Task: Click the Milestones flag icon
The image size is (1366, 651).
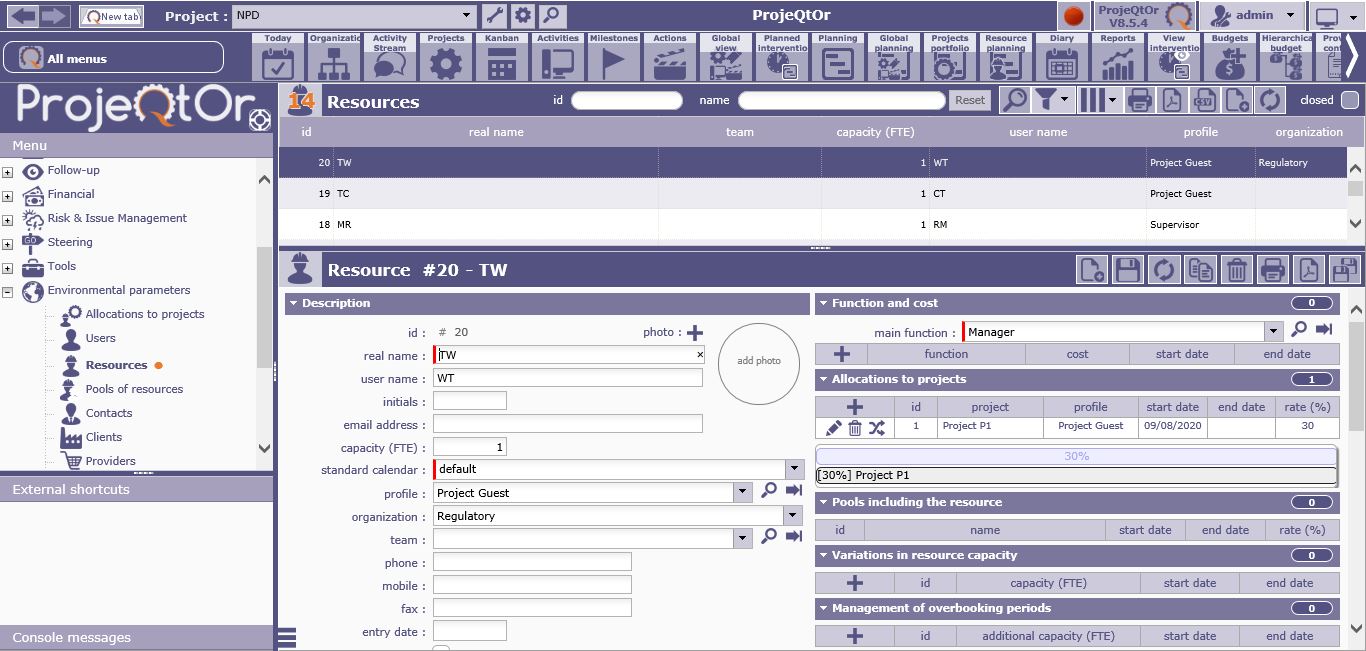Action: click(613, 58)
